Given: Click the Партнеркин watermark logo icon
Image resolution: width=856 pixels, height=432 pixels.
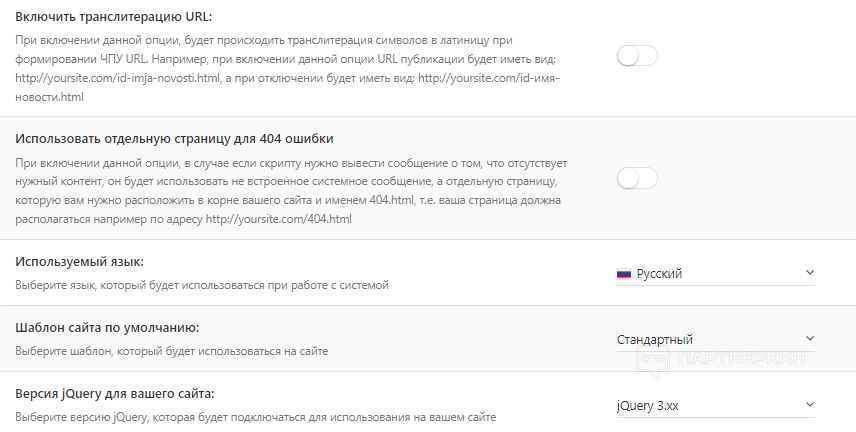Looking at the screenshot, I should click(654, 358).
